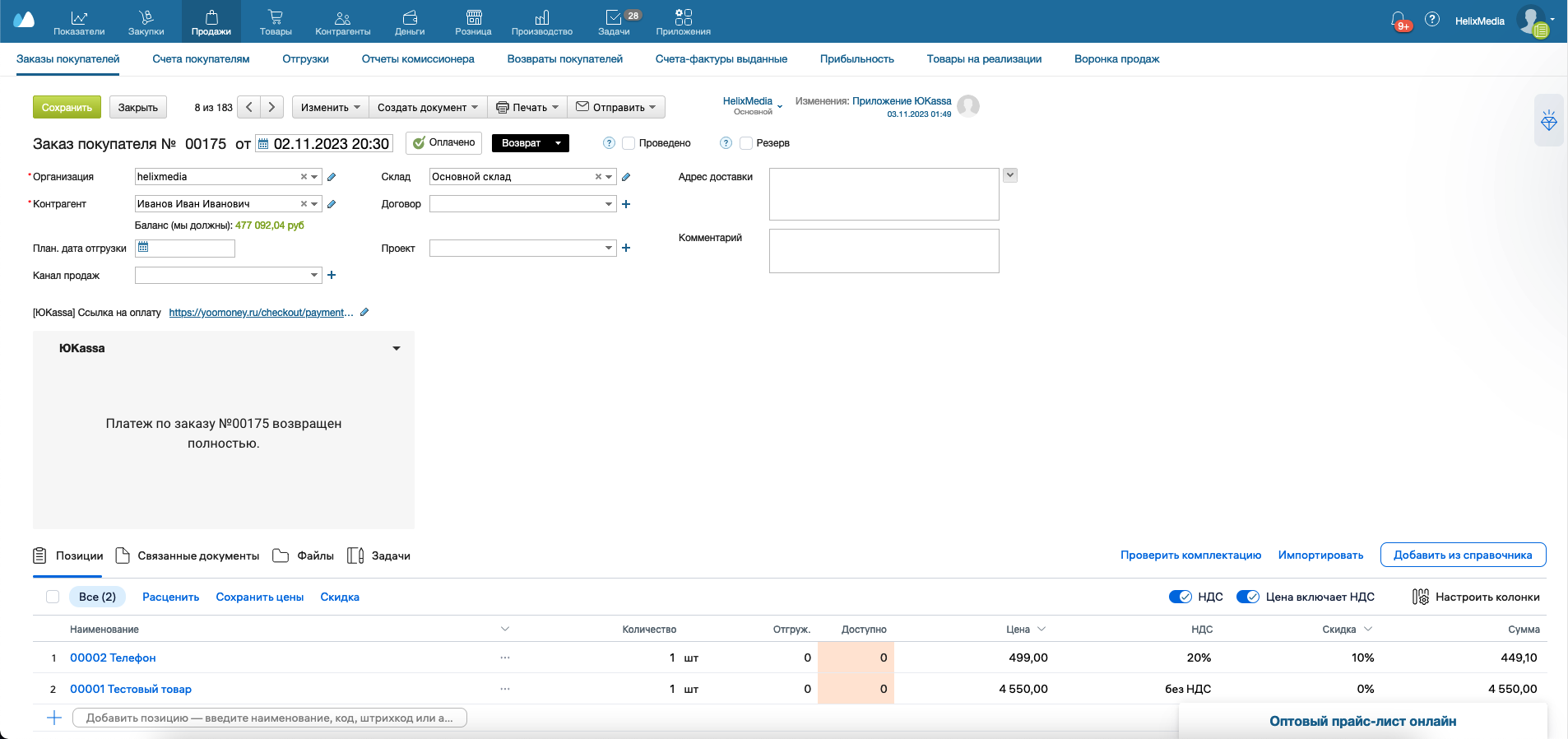The image size is (1568, 739).
Task: Edit the Склад with pencil icon
Action: point(626,177)
